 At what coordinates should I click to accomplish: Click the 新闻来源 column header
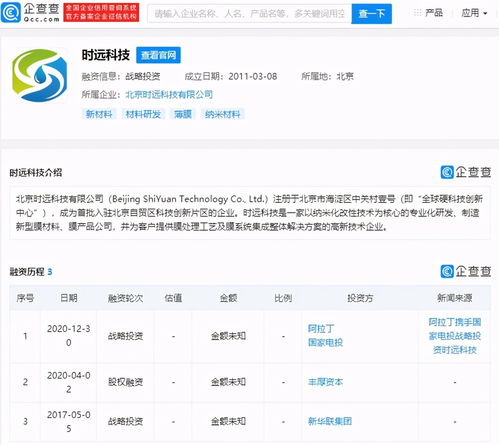tap(455, 298)
